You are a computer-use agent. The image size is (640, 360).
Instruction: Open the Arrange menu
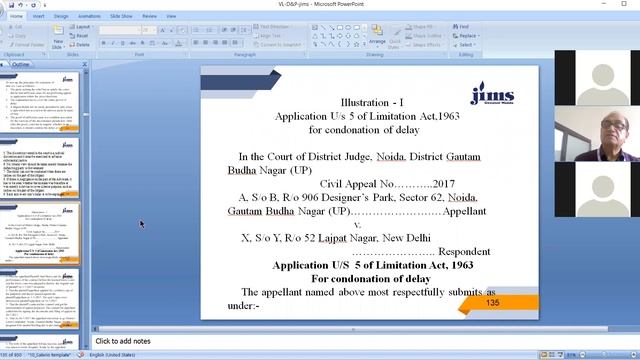coord(377,35)
